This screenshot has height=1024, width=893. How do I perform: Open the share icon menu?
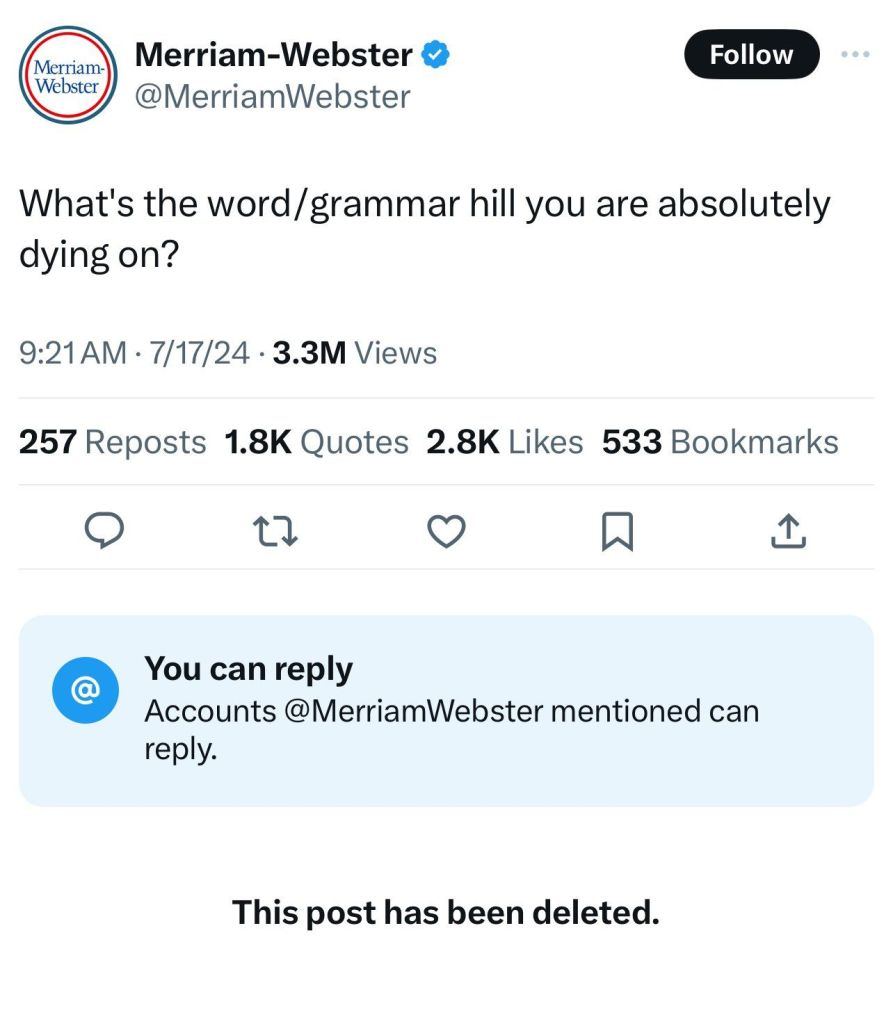pos(788,532)
